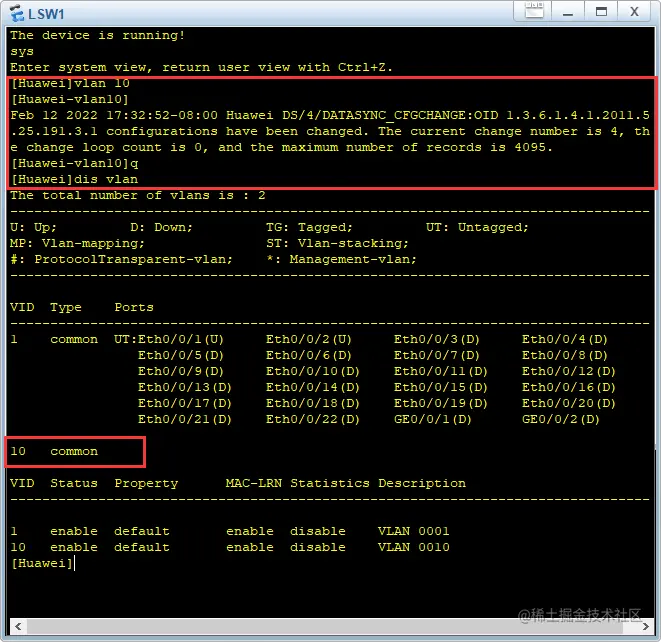The height and width of the screenshot is (642, 661).
Task: Click port entry 'Eth0/0/2(U)'
Action: click(309, 339)
